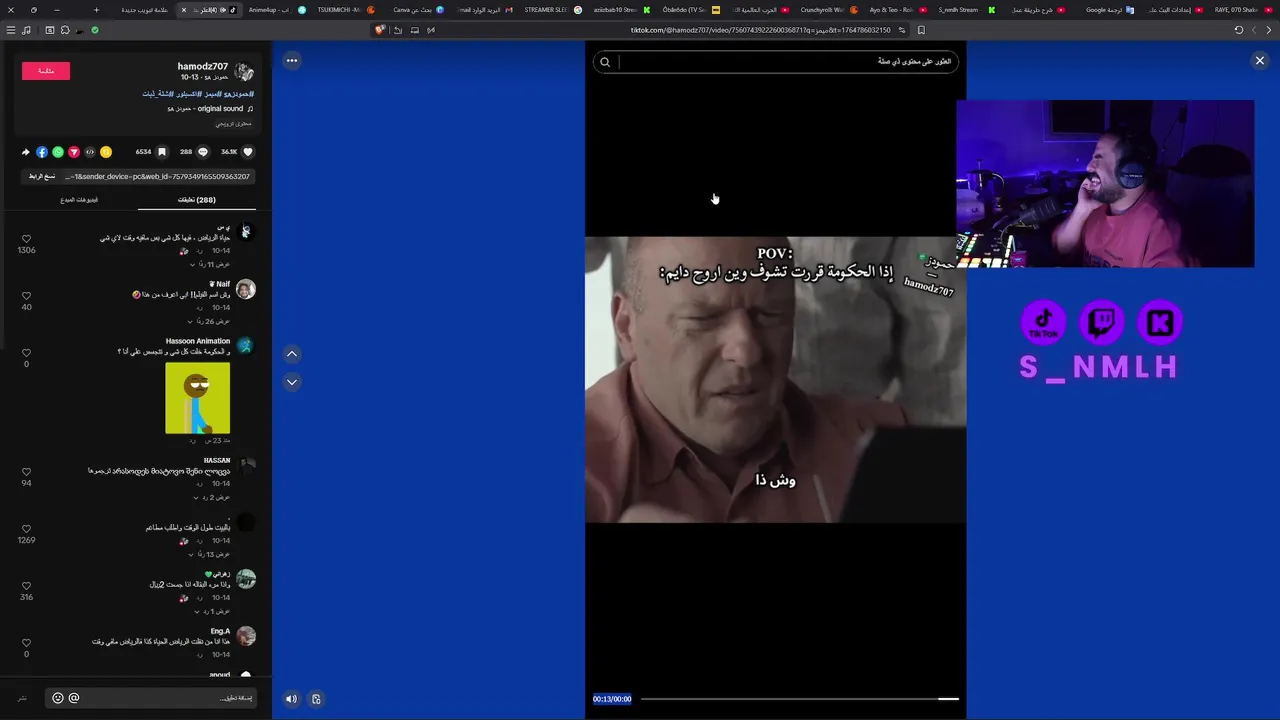This screenshot has width=1280, height=720.
Task: Like the comment with 316 likes
Action: point(26,586)
